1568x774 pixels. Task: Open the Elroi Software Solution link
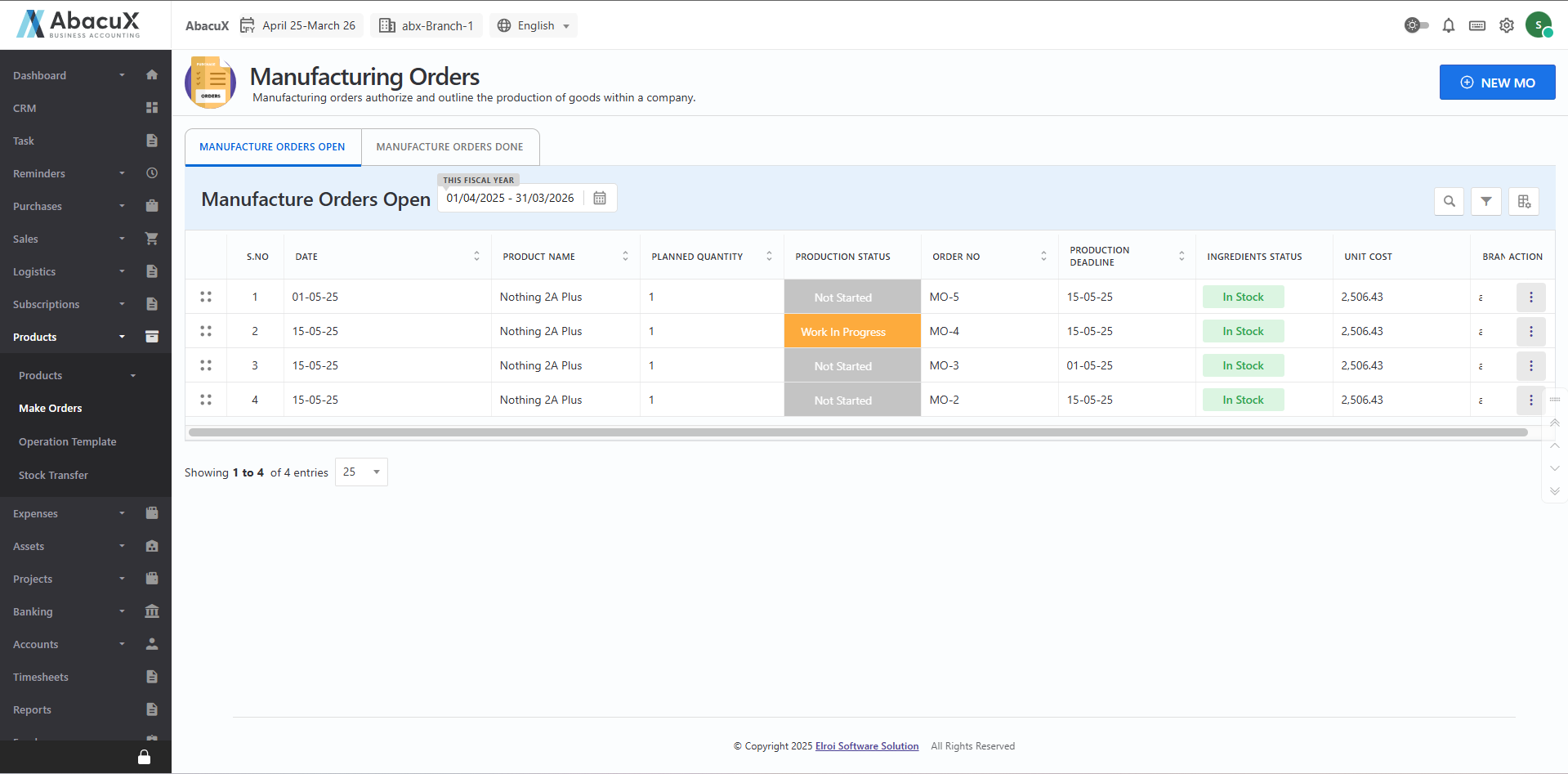point(866,746)
